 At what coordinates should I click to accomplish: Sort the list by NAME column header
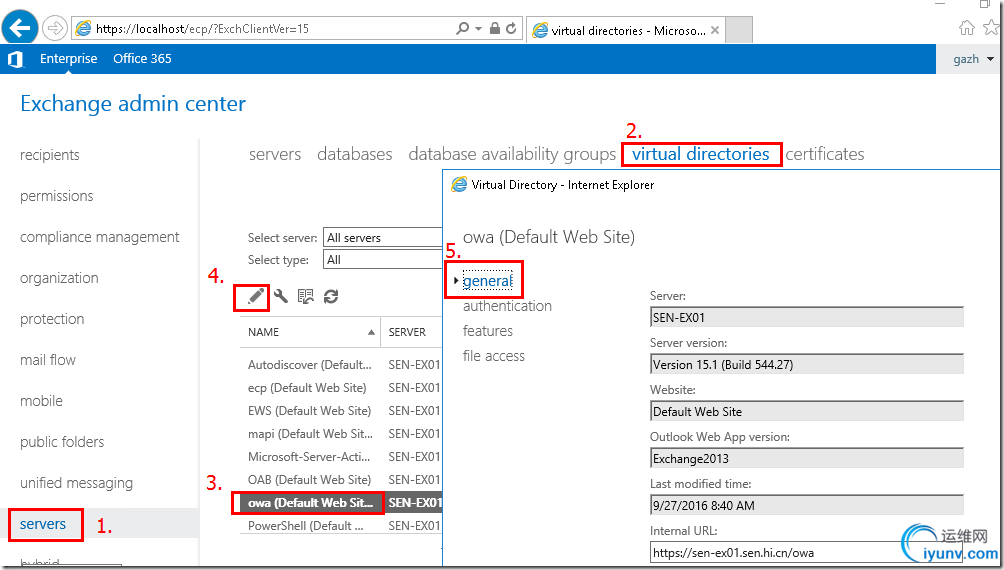click(311, 332)
